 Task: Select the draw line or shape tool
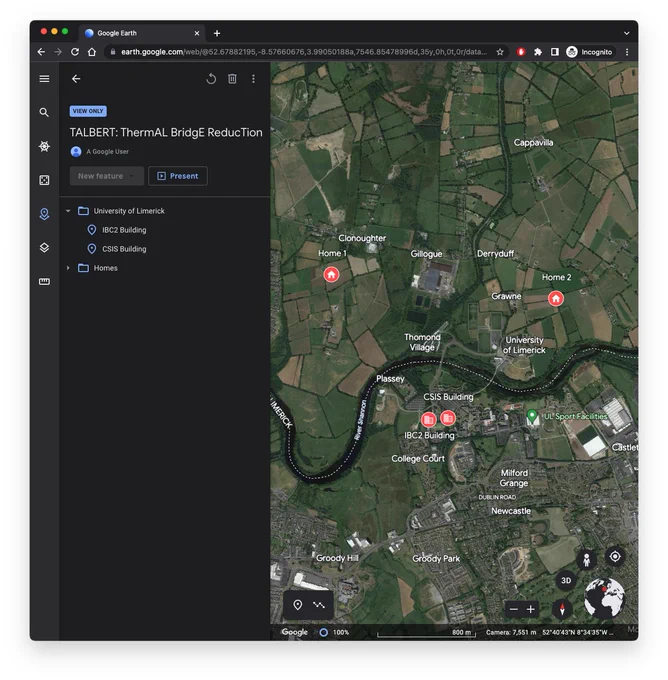coord(319,605)
